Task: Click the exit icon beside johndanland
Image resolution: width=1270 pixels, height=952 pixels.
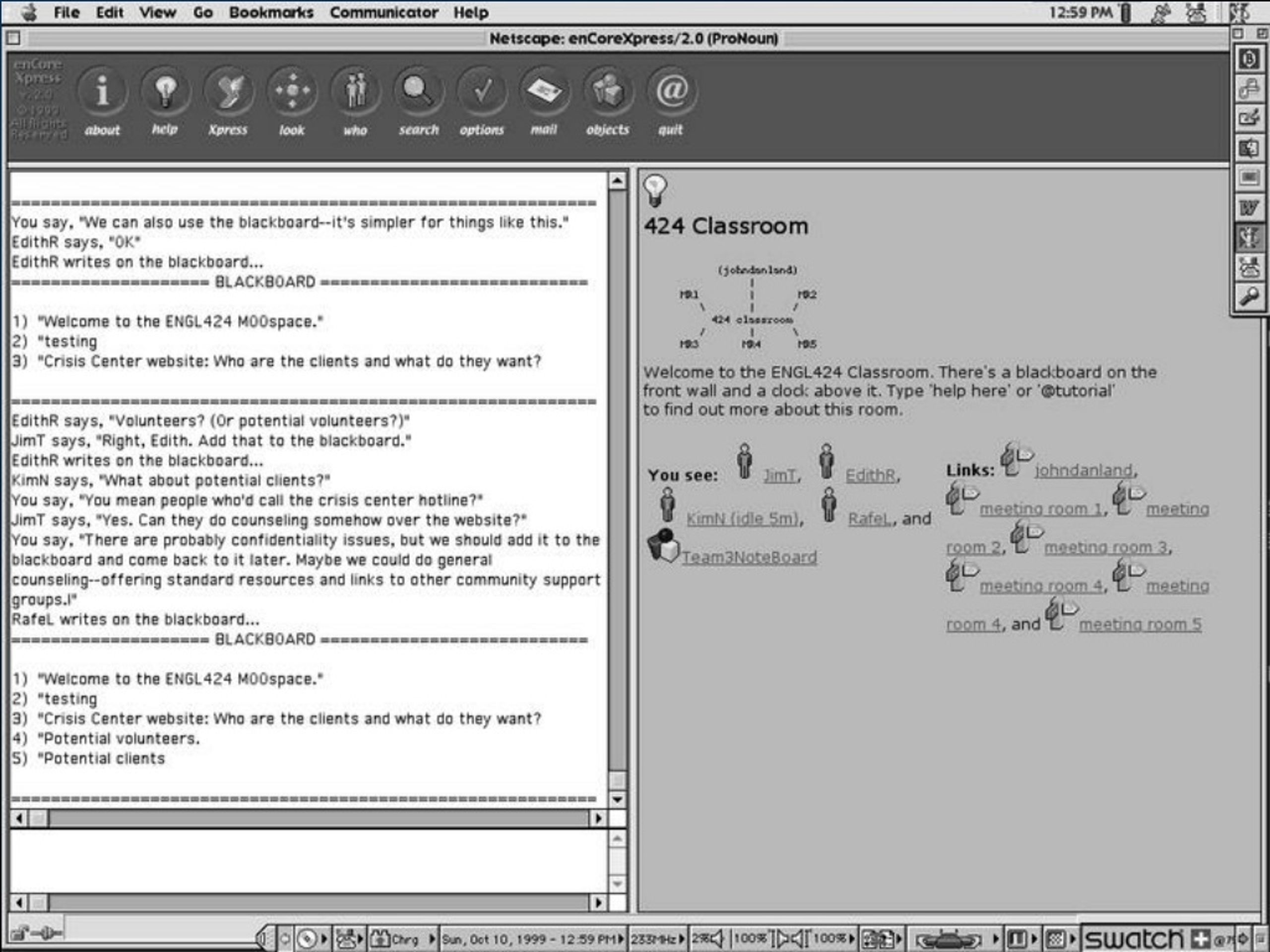Action: [x=1016, y=459]
